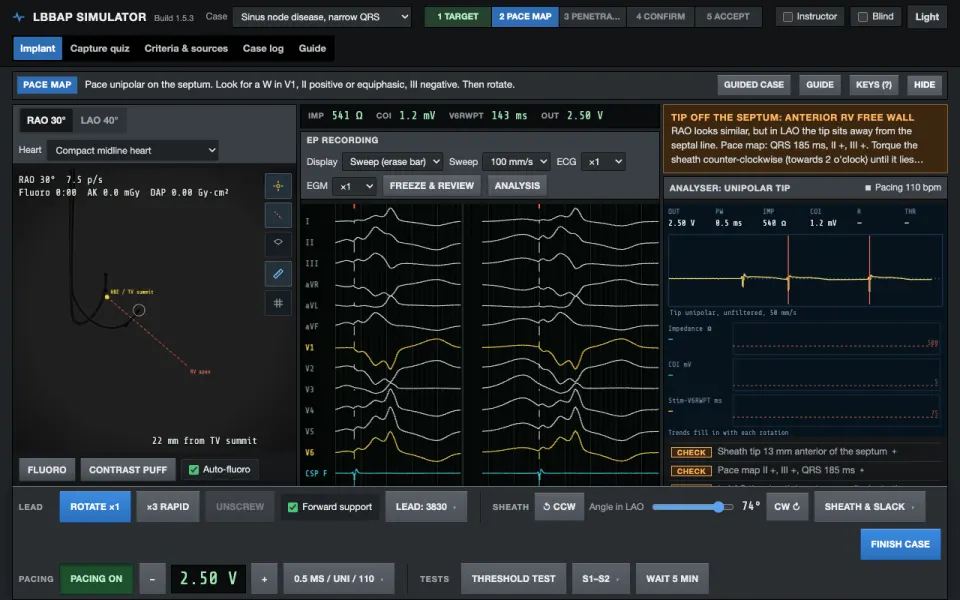The image size is (960, 600).
Task: Click the LBBAP Simulator pulse logo
Action: coord(19,17)
